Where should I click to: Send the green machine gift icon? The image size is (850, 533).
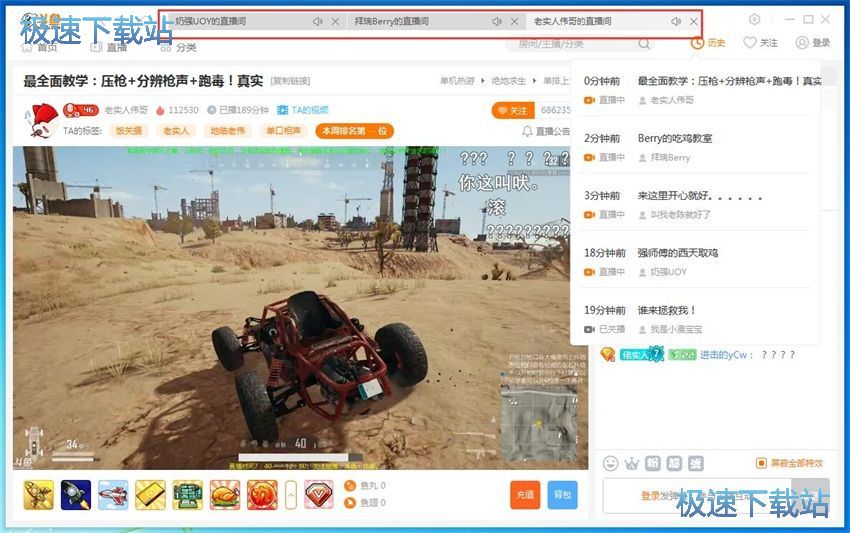coord(188,495)
